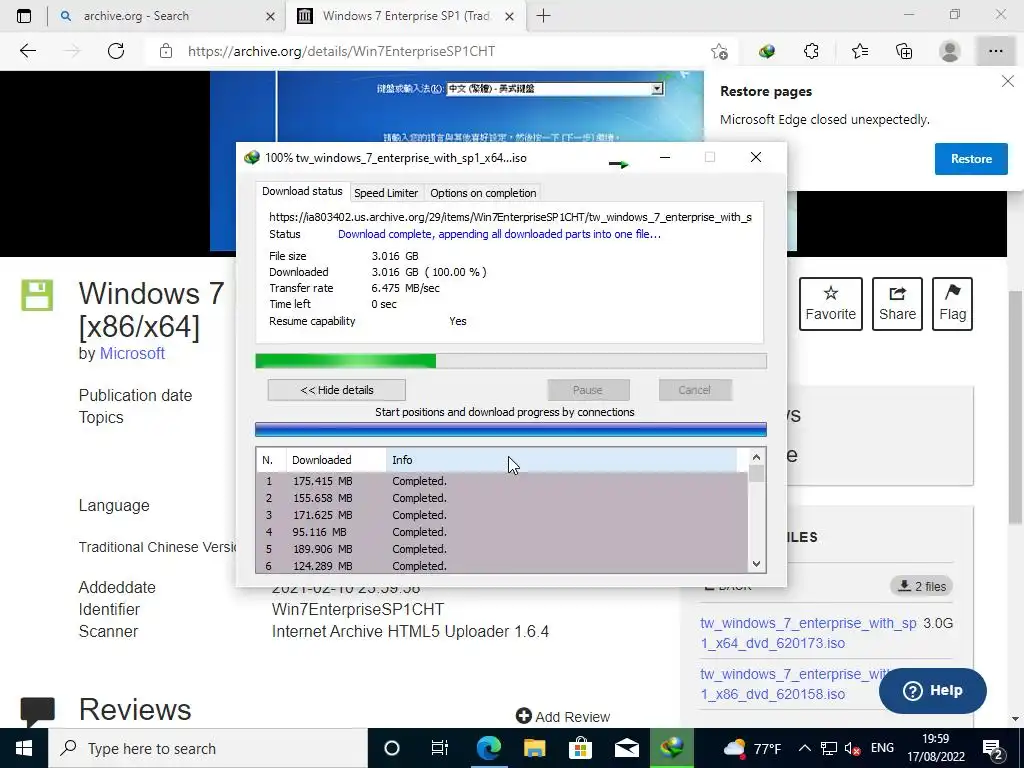
Task: Open the Download status tab
Action: 302,191
